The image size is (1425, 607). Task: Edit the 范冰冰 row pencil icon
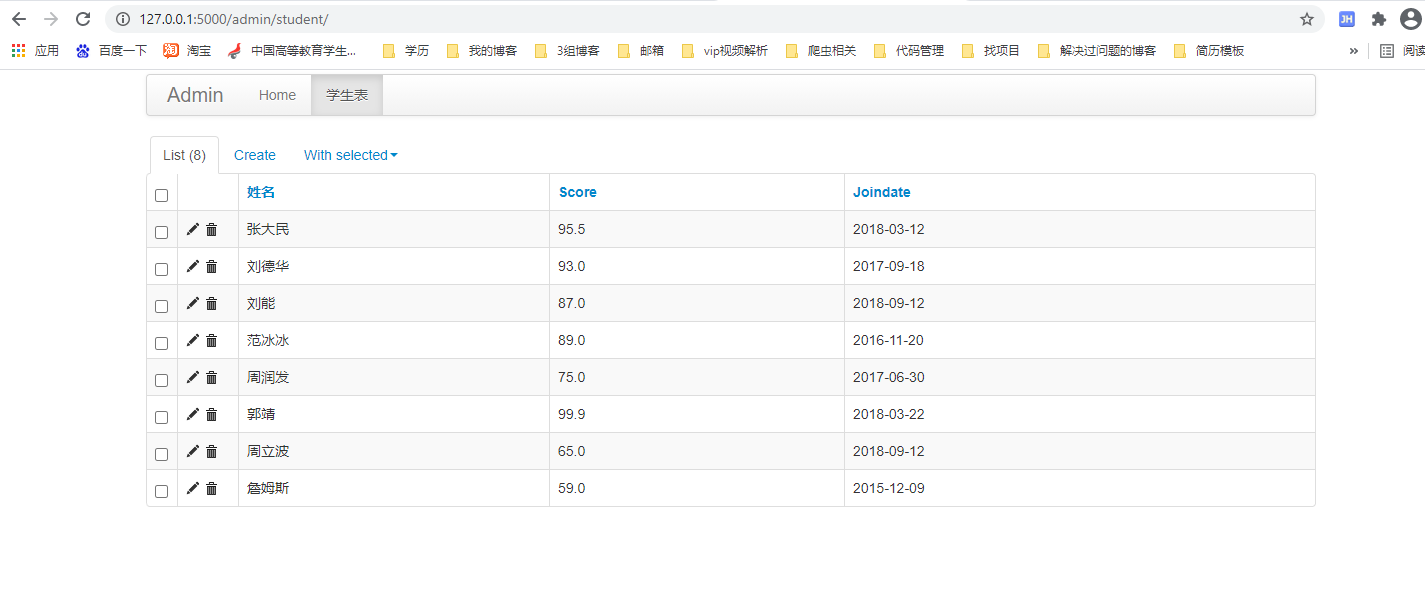coord(193,340)
